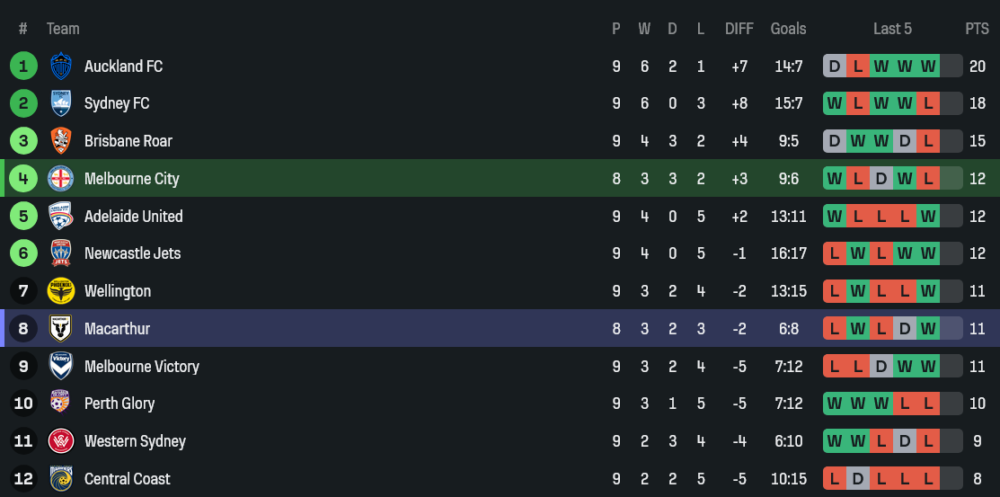Click the Central Coast club badge
Screen dimensions: 1000x497
pos(62,479)
